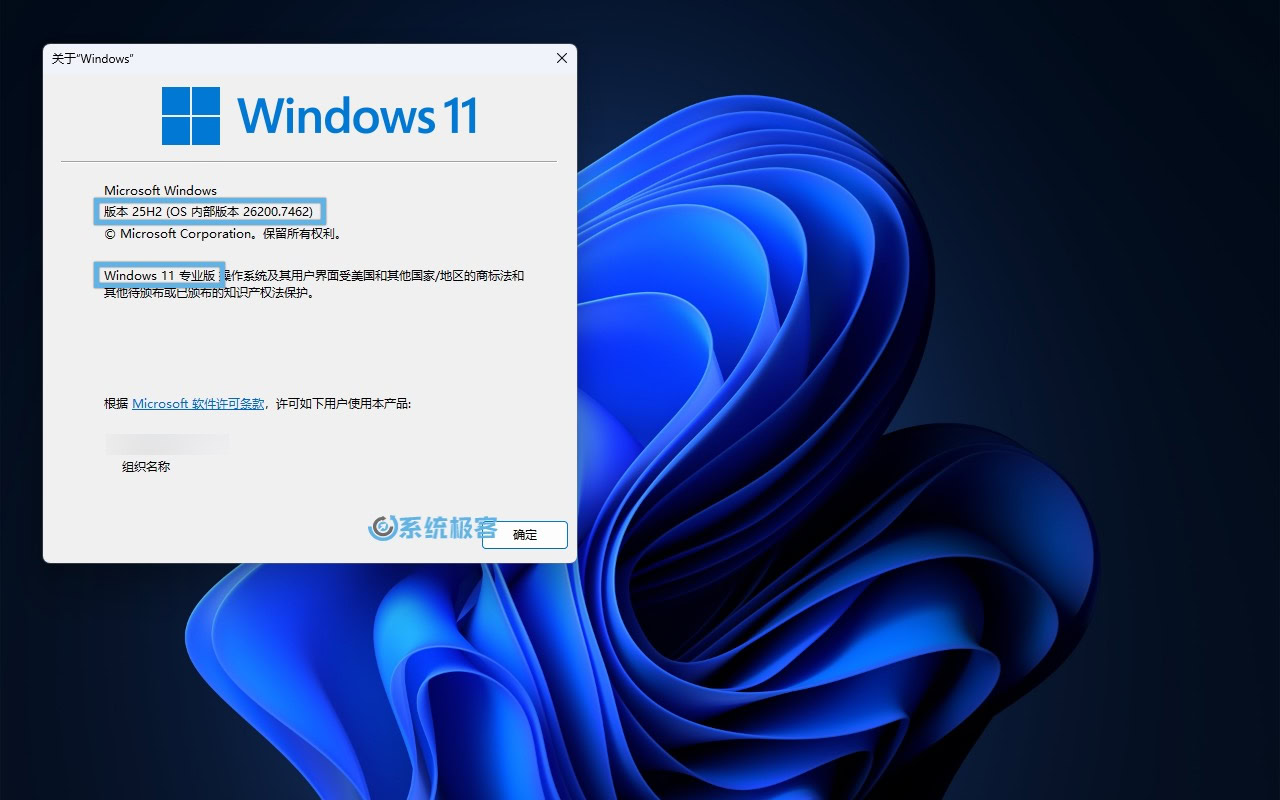1280x800 pixels.
Task: Select the Microsoft Windows label
Action: (x=160, y=191)
